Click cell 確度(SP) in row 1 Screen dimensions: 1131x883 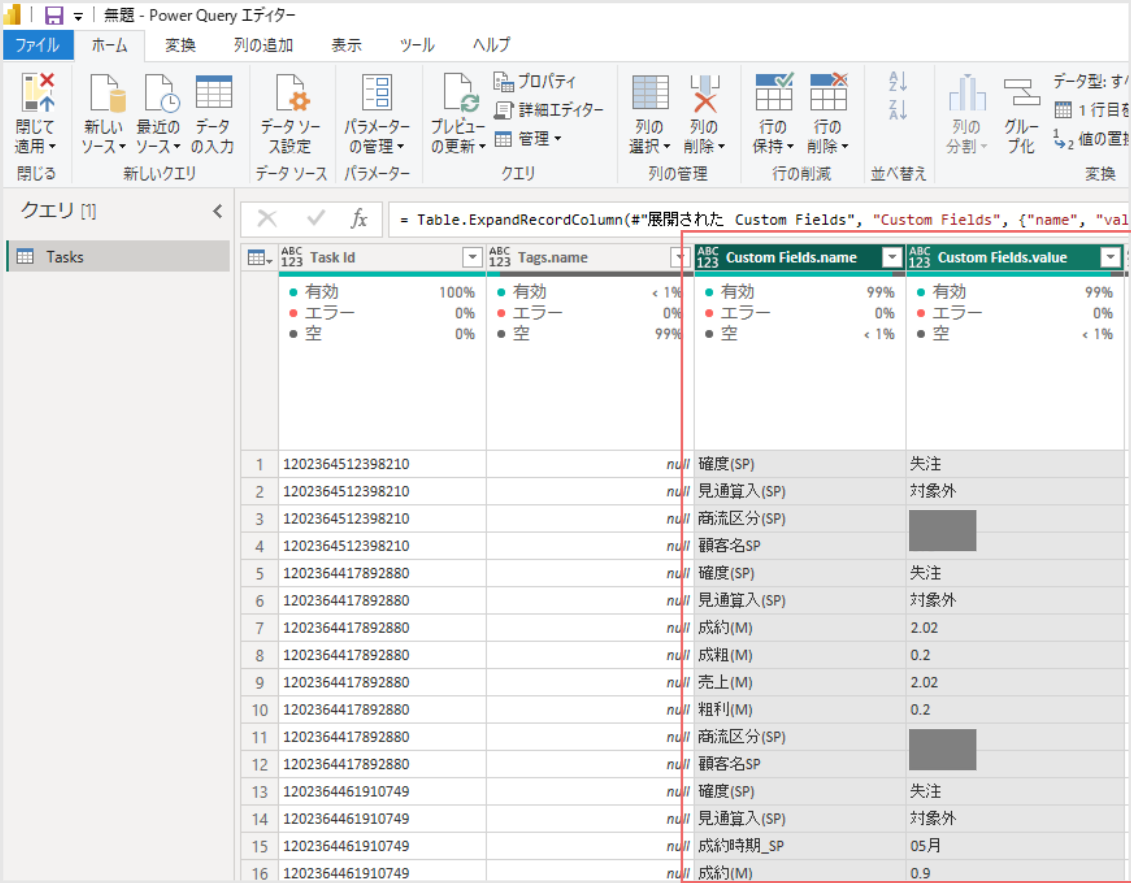[x=799, y=465]
